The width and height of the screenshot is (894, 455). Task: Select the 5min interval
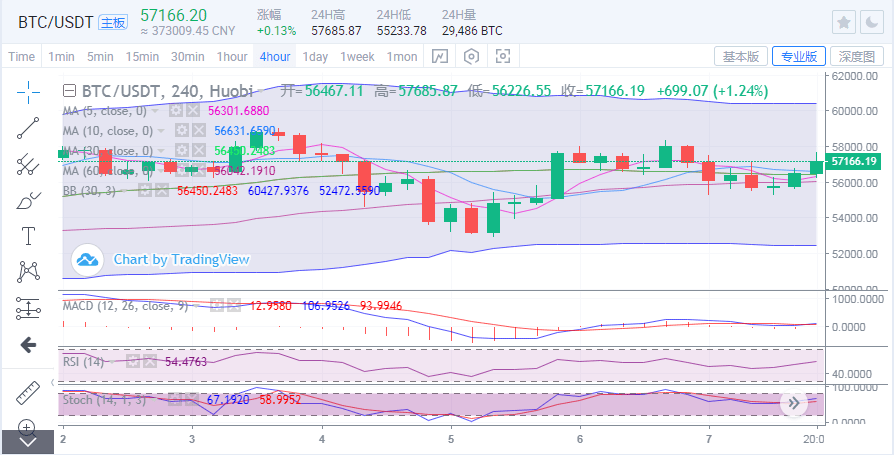(x=100, y=56)
